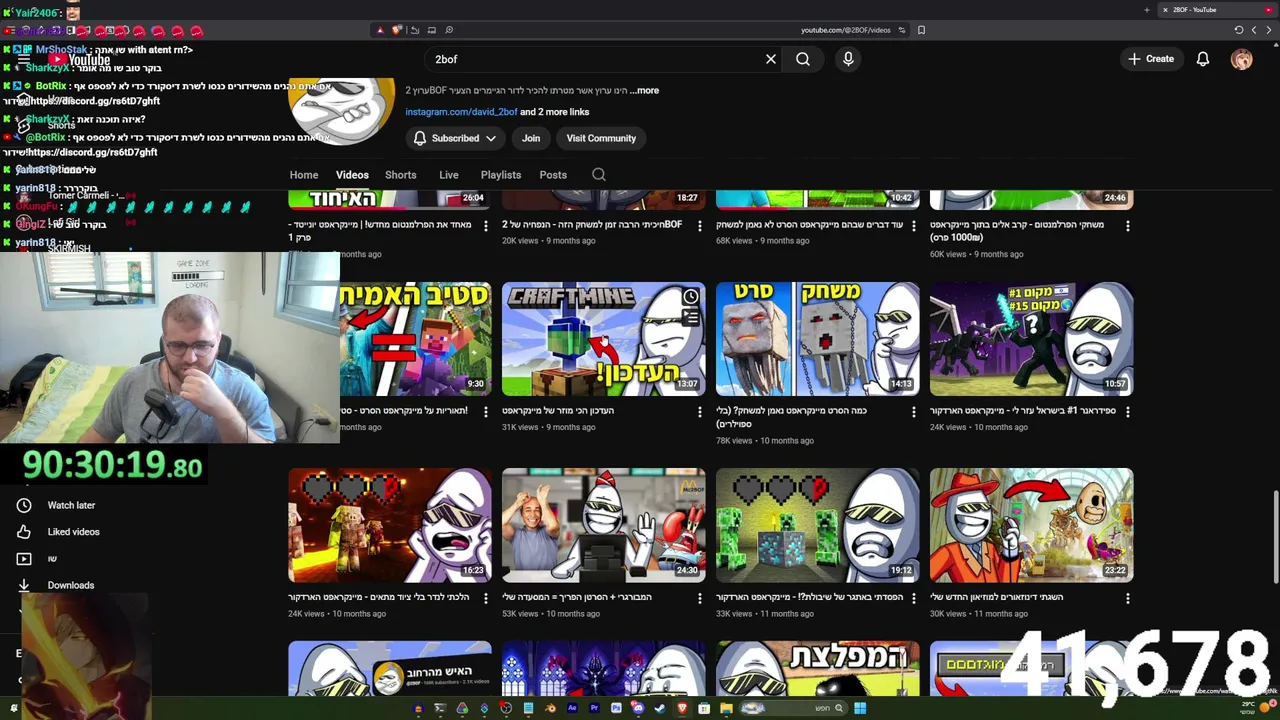Open the ghast movie thumbnail with duration 14:13

pos(817,339)
